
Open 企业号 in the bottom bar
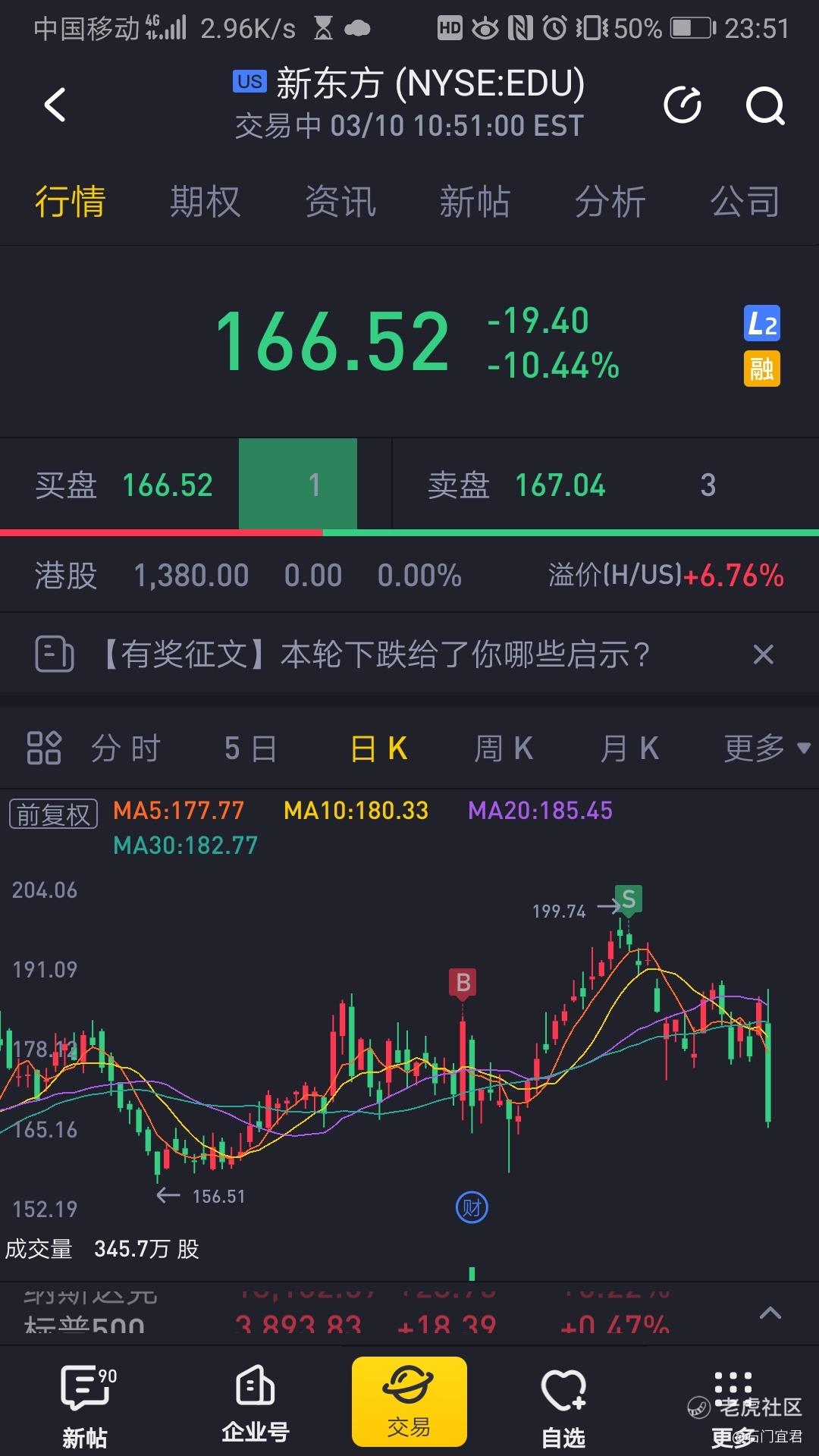click(256, 1405)
